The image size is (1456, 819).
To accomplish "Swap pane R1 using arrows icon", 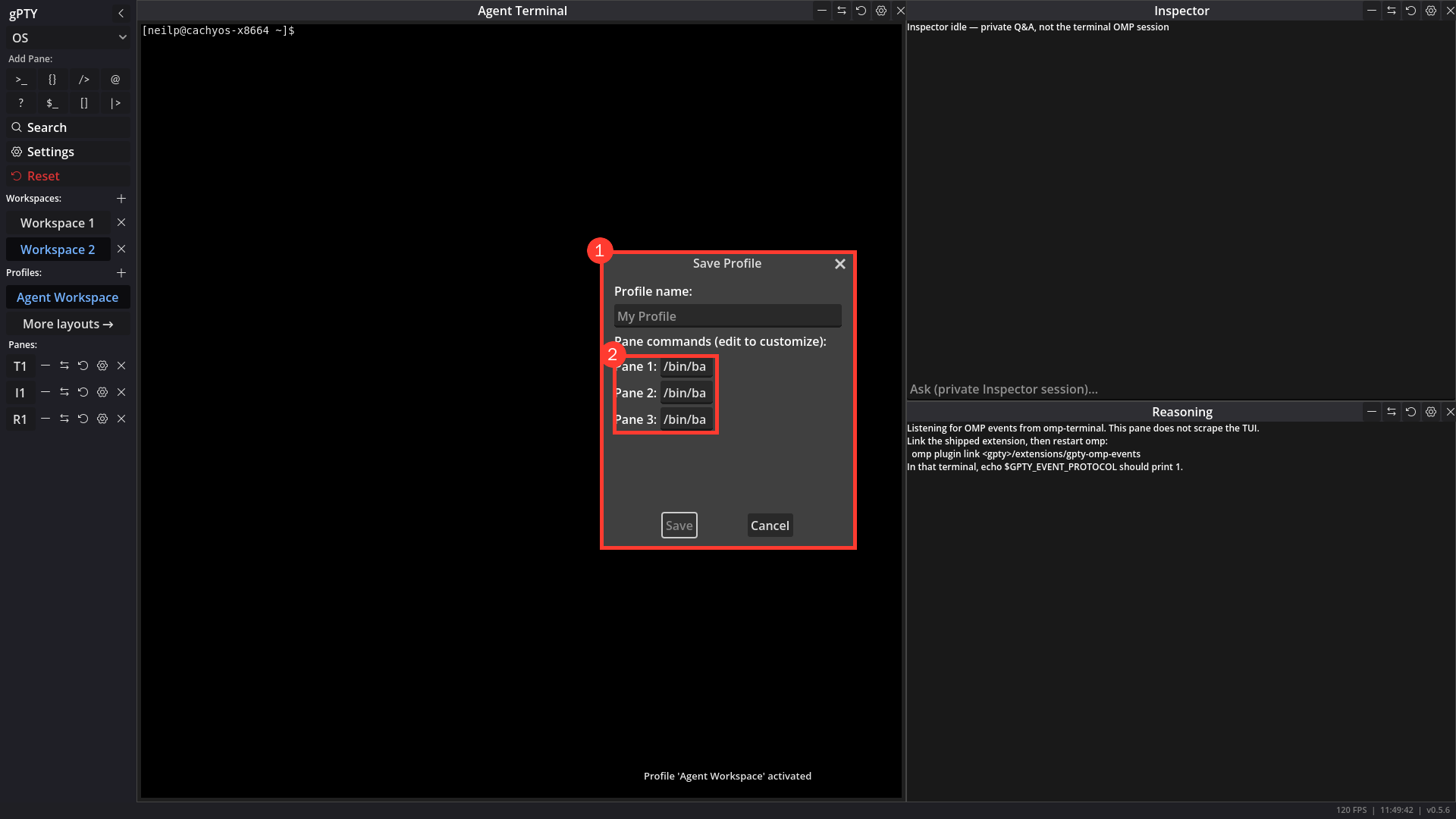I will (64, 419).
